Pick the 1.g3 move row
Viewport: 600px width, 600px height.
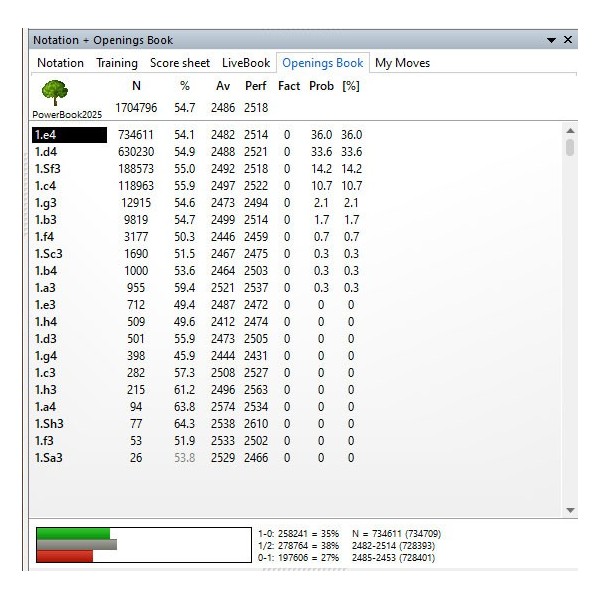(44, 203)
